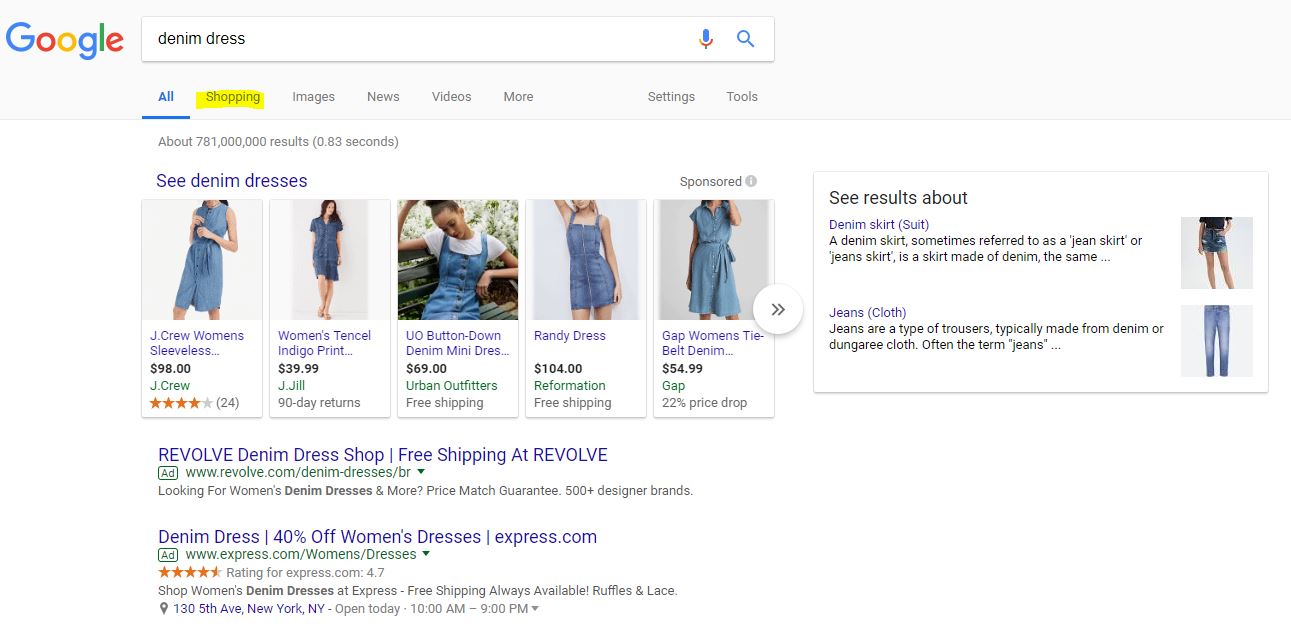Click Gap seller name under $54.99
Image resolution: width=1291 pixels, height=636 pixels.
pos(674,386)
